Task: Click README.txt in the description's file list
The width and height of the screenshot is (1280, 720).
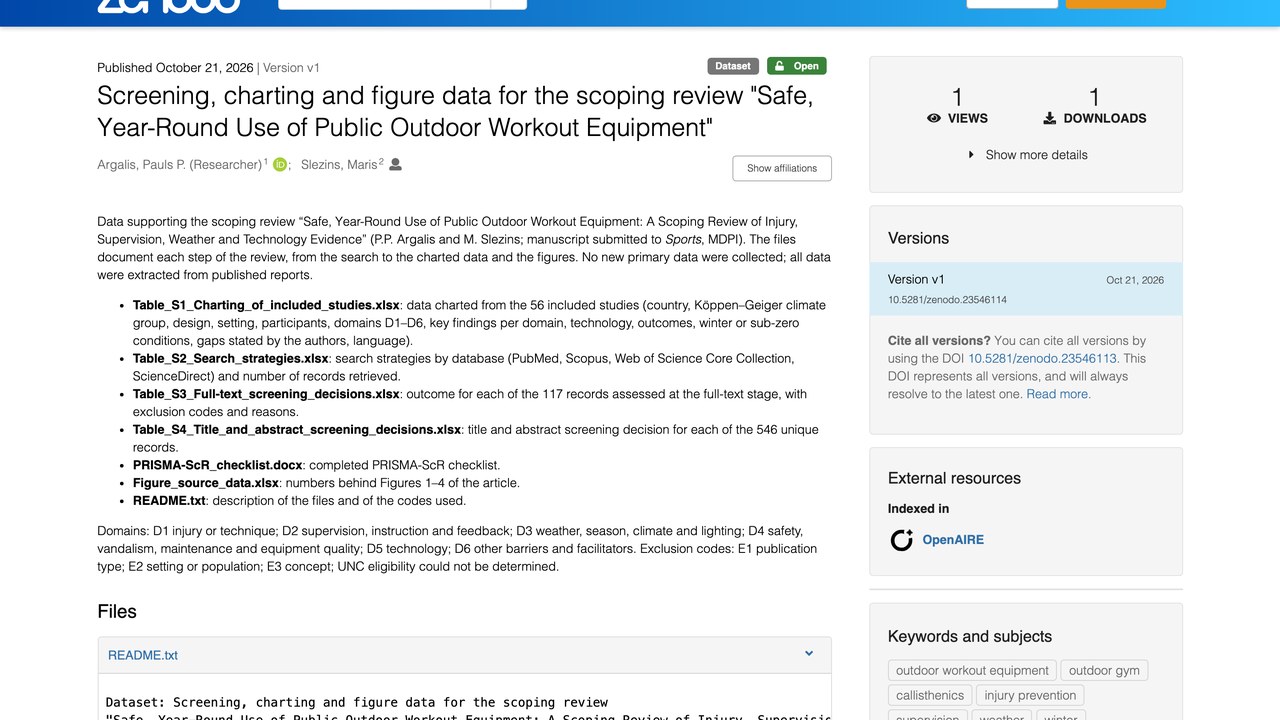Action: click(170, 501)
